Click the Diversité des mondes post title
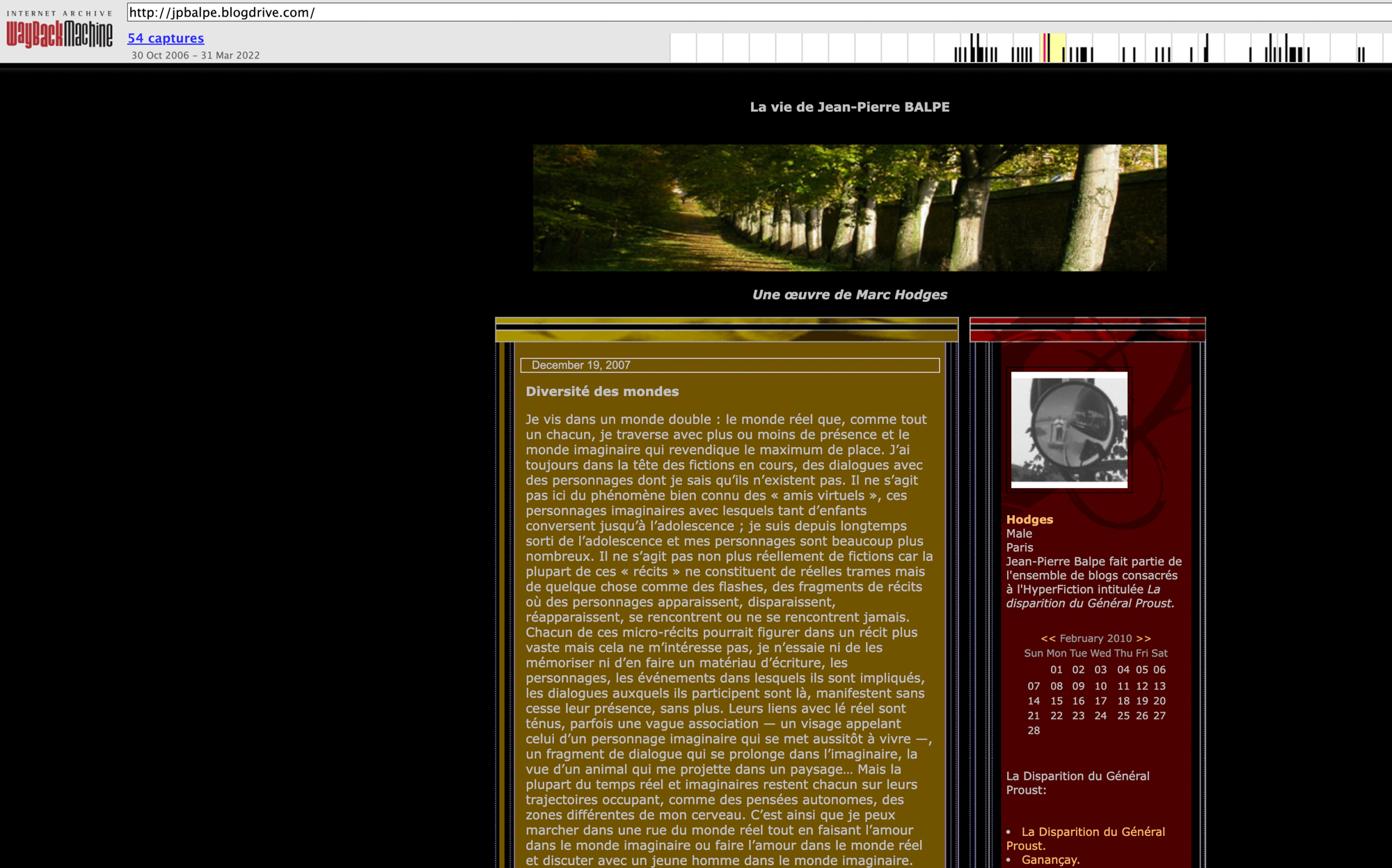Screen dimensions: 1392x868 pyautogui.click(x=602, y=391)
